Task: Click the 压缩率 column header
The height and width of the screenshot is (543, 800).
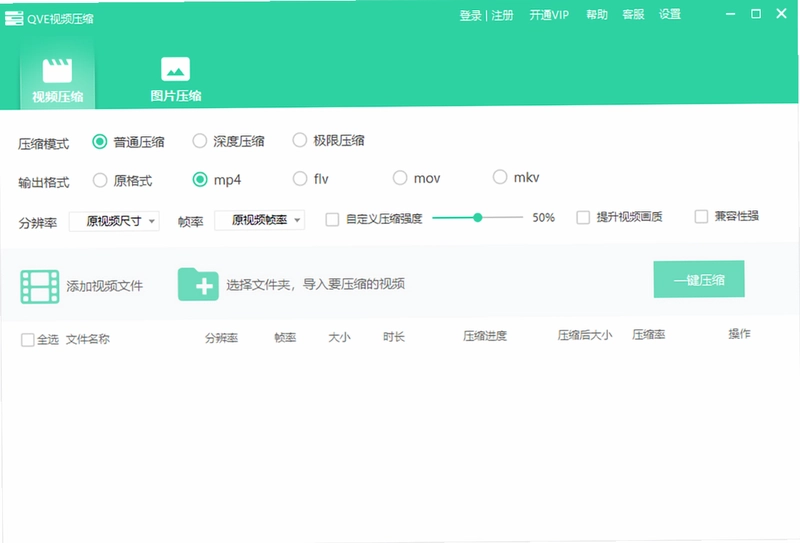Action: pyautogui.click(x=648, y=334)
